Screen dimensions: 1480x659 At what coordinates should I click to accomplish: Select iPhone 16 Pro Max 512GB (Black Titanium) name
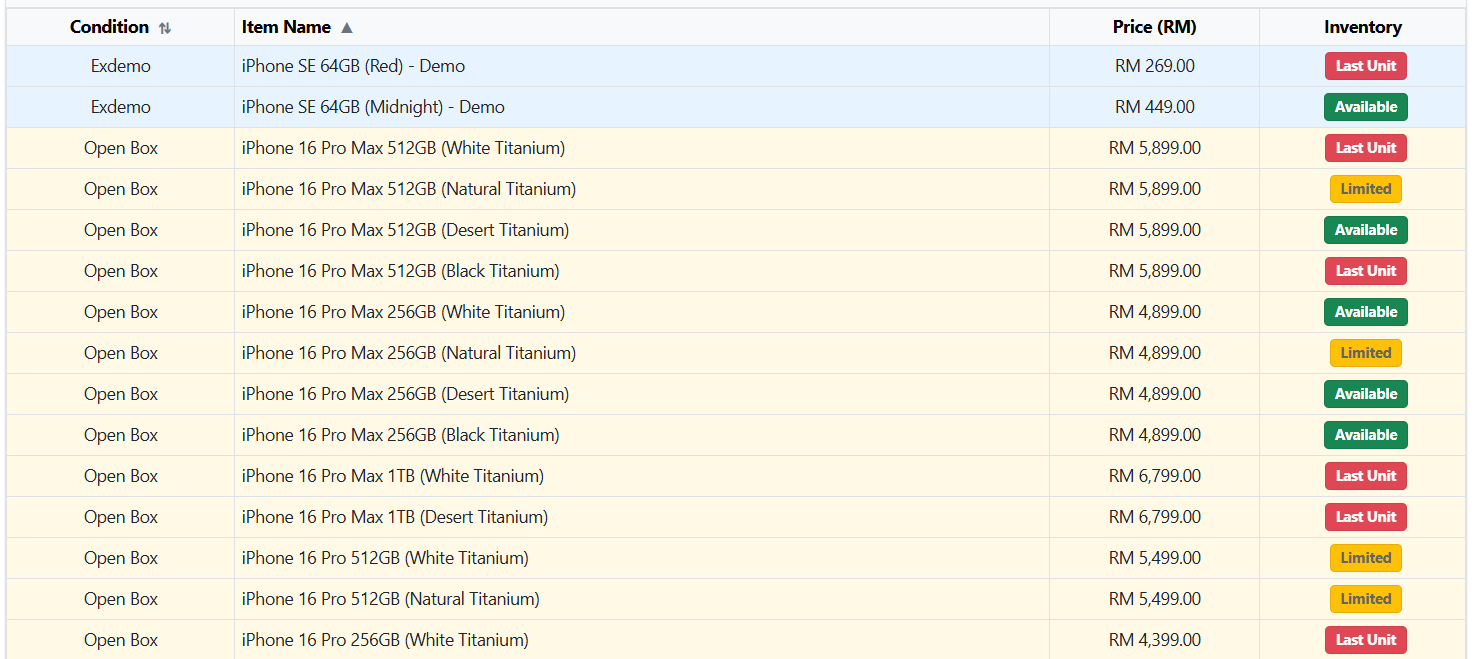pos(400,271)
